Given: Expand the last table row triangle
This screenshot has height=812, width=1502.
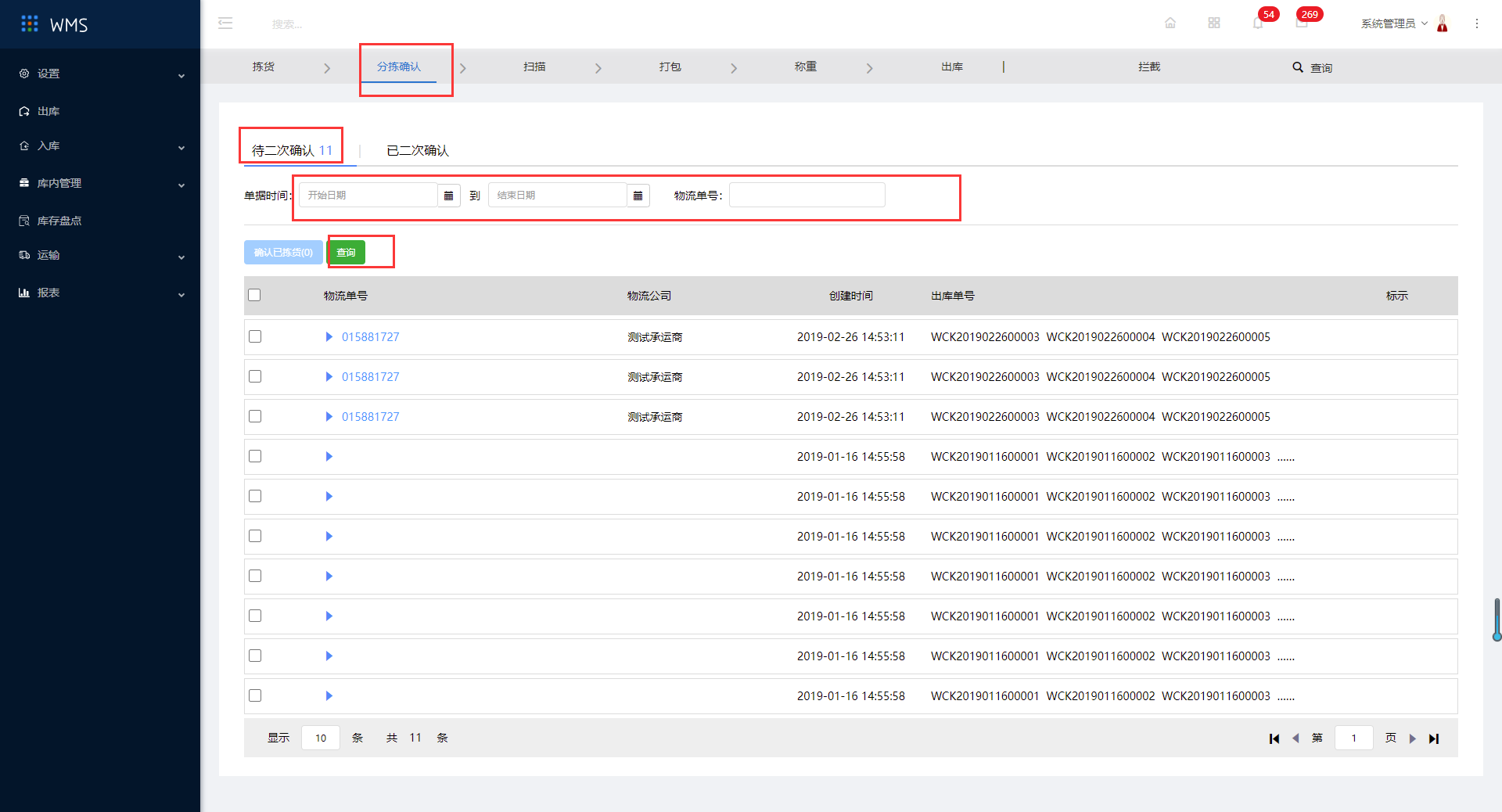Looking at the screenshot, I should (329, 696).
